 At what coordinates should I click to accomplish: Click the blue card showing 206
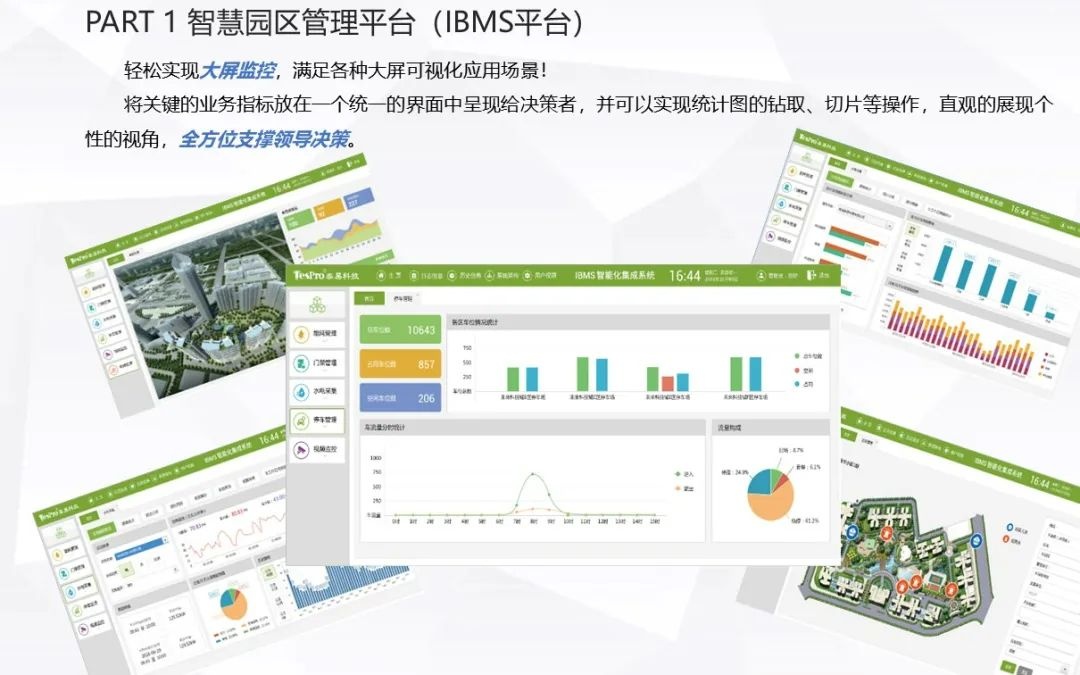(x=400, y=397)
